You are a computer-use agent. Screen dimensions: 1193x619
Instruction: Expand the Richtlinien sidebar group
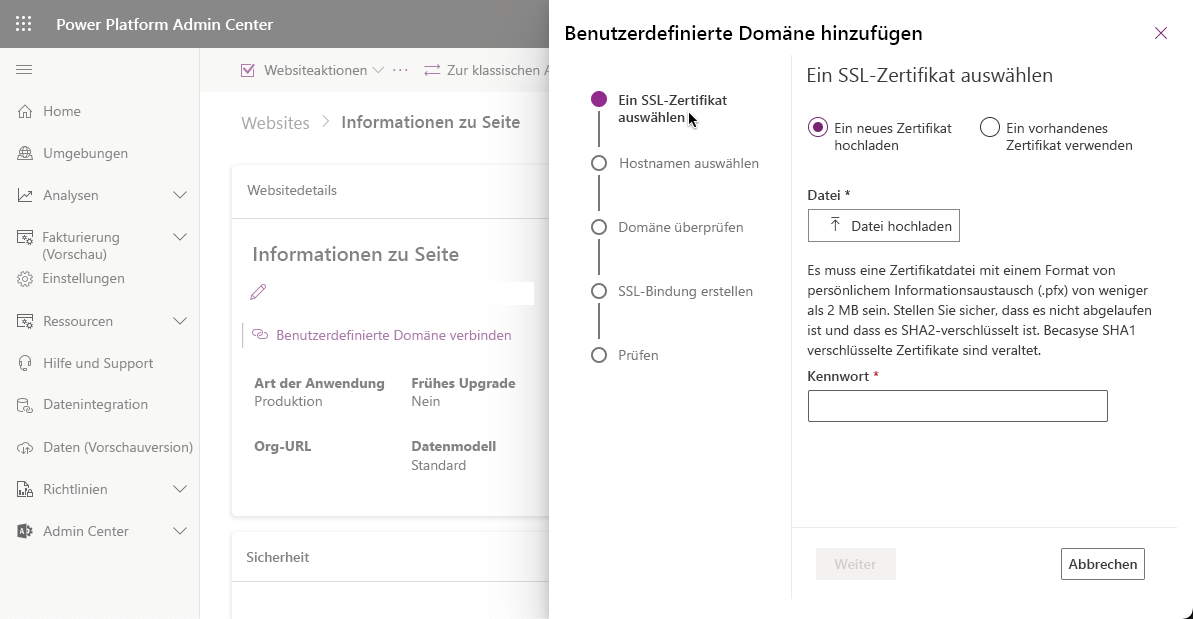pos(180,489)
